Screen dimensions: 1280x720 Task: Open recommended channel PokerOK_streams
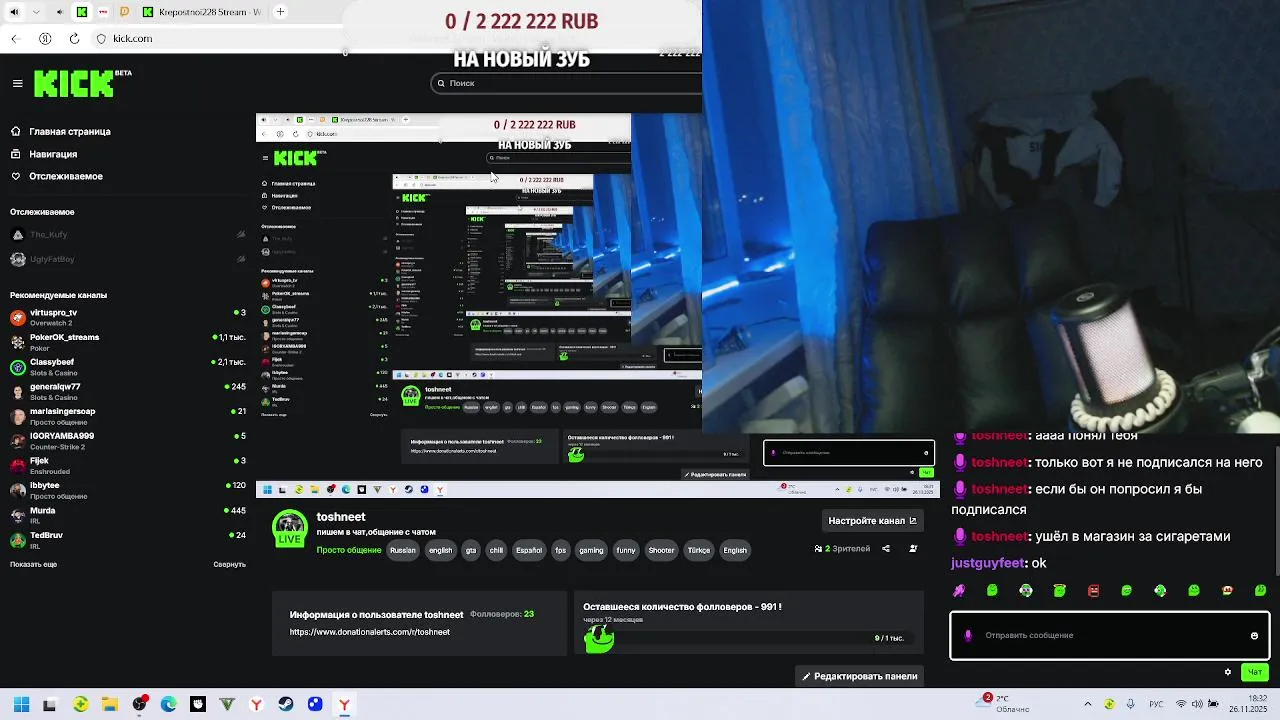click(128, 342)
